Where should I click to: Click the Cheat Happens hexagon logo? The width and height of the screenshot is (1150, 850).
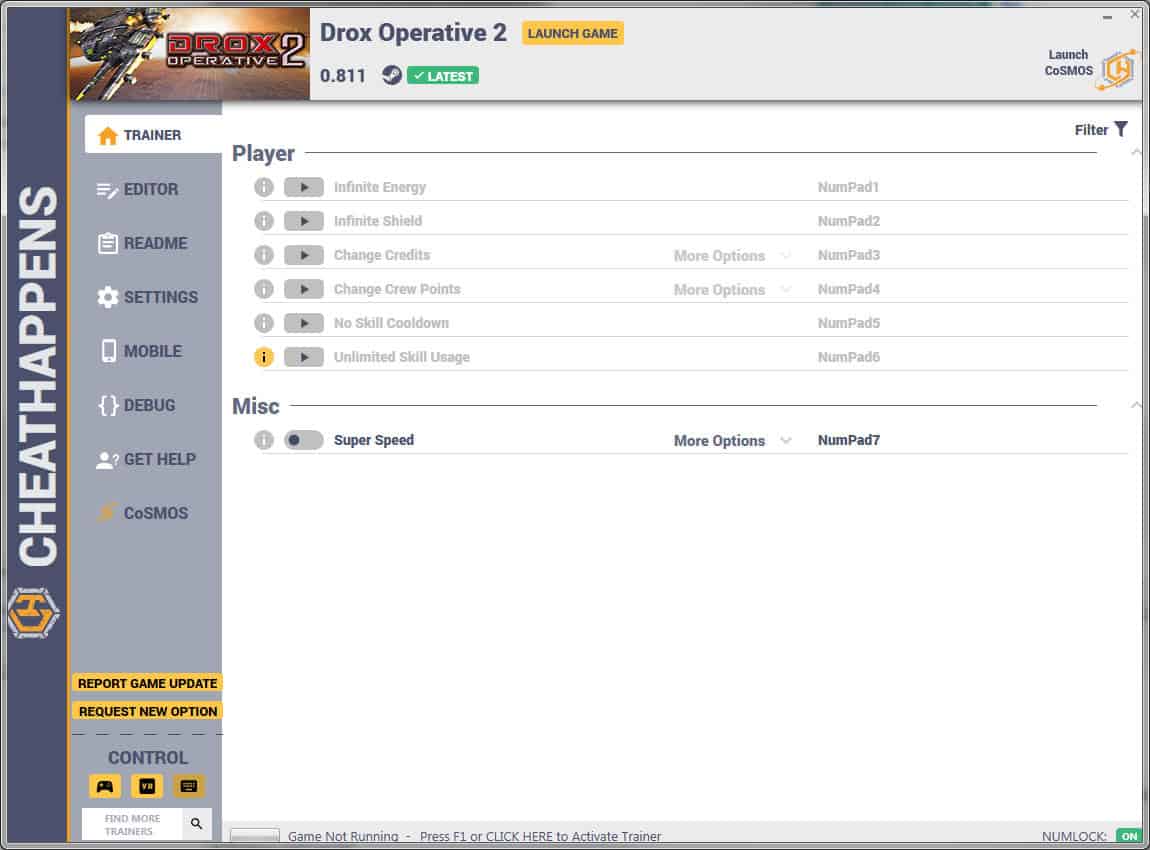tap(33, 612)
